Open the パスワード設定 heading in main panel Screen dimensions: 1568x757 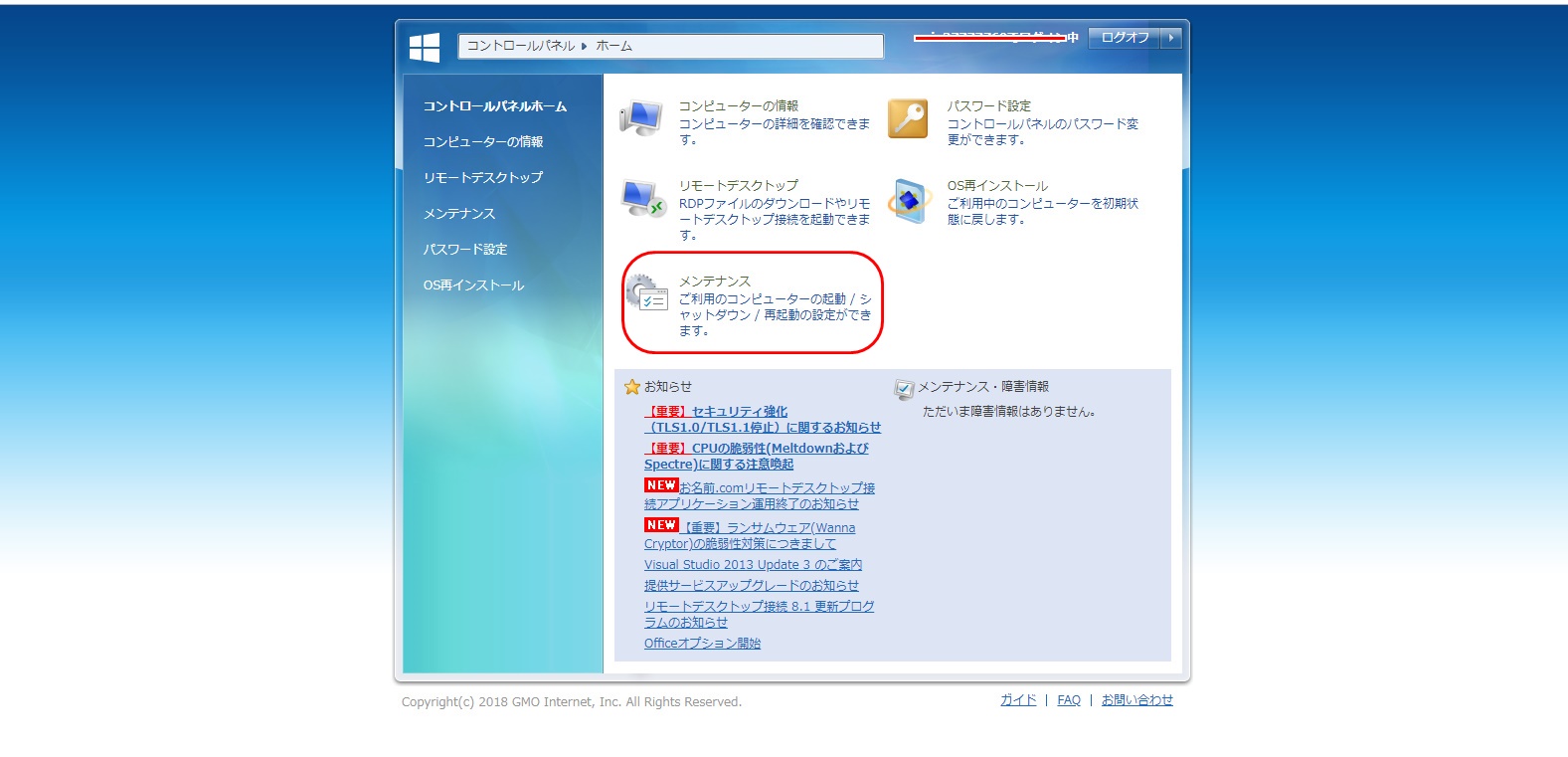click(989, 105)
